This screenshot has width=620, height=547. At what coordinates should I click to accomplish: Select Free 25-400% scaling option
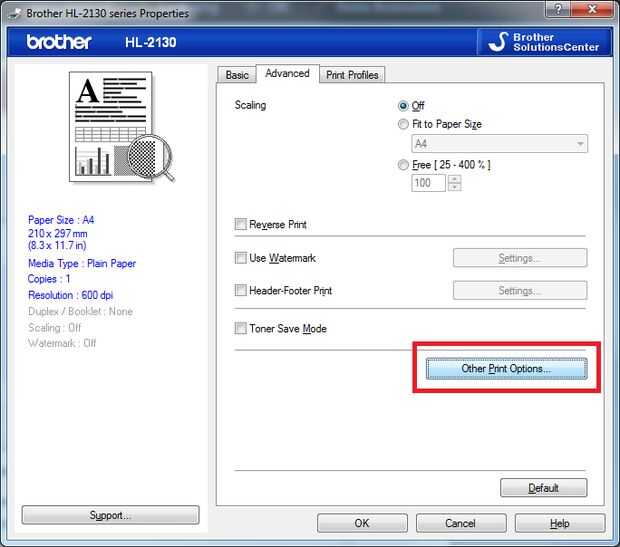pos(403,165)
